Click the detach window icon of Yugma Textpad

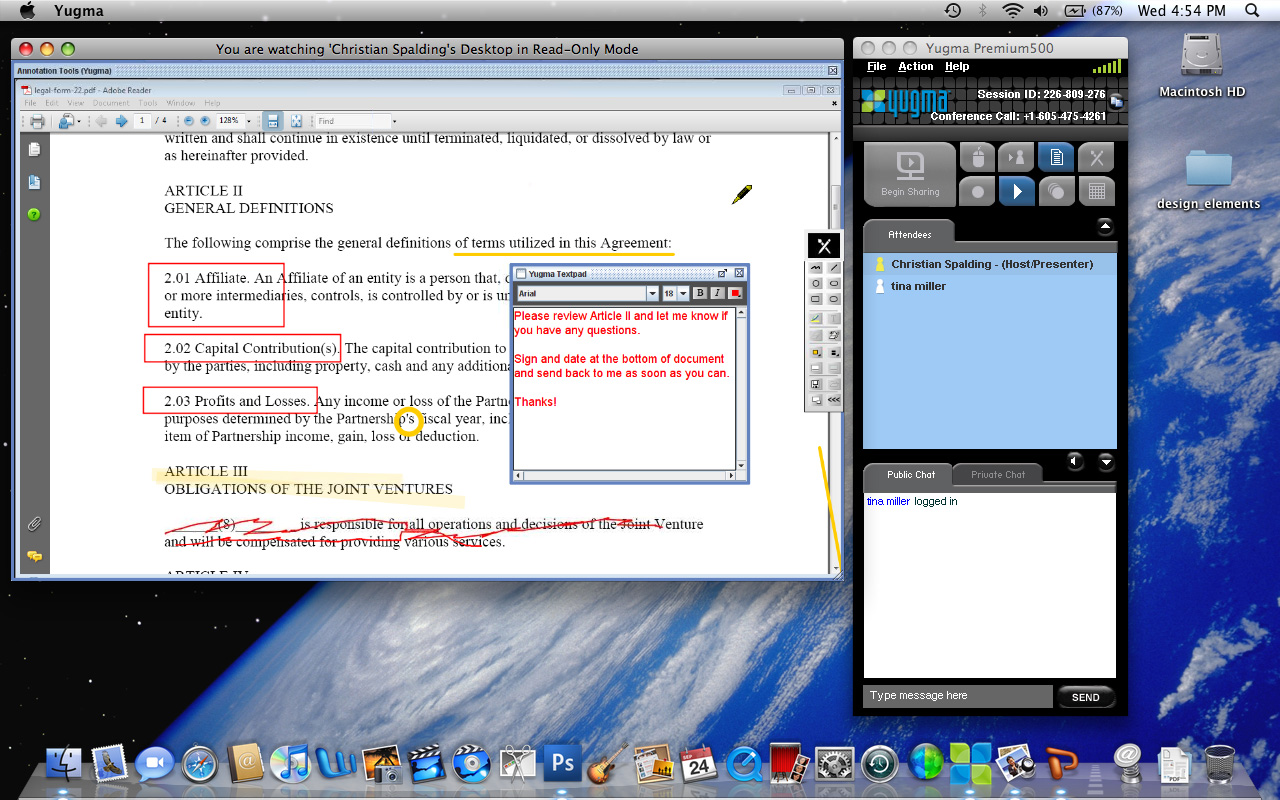[x=722, y=273]
